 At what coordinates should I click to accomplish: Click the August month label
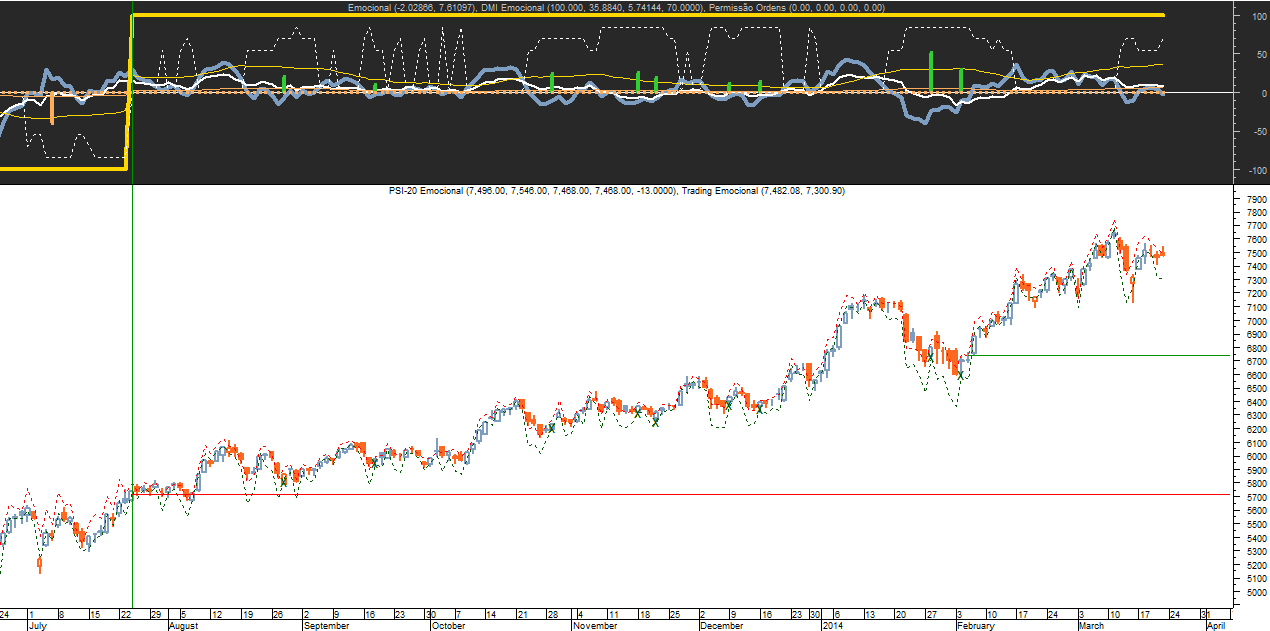point(183,626)
